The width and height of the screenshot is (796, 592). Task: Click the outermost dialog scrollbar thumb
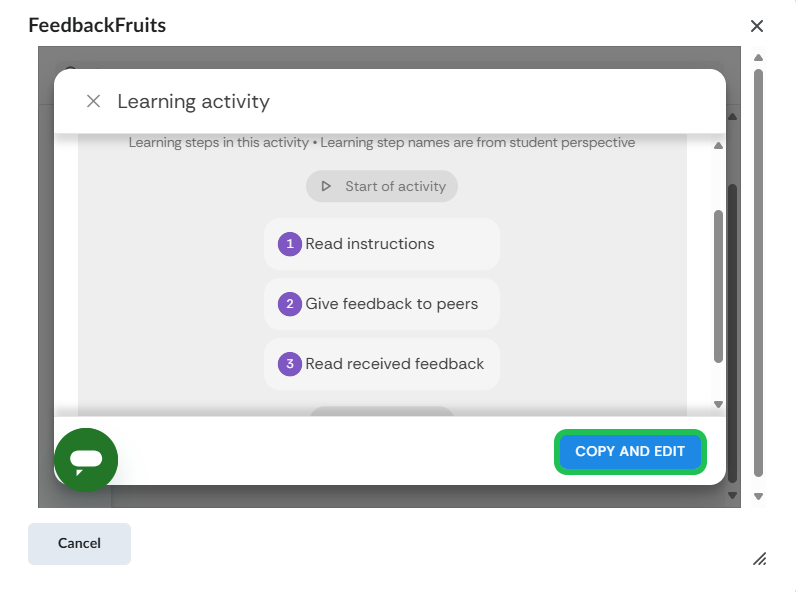758,270
